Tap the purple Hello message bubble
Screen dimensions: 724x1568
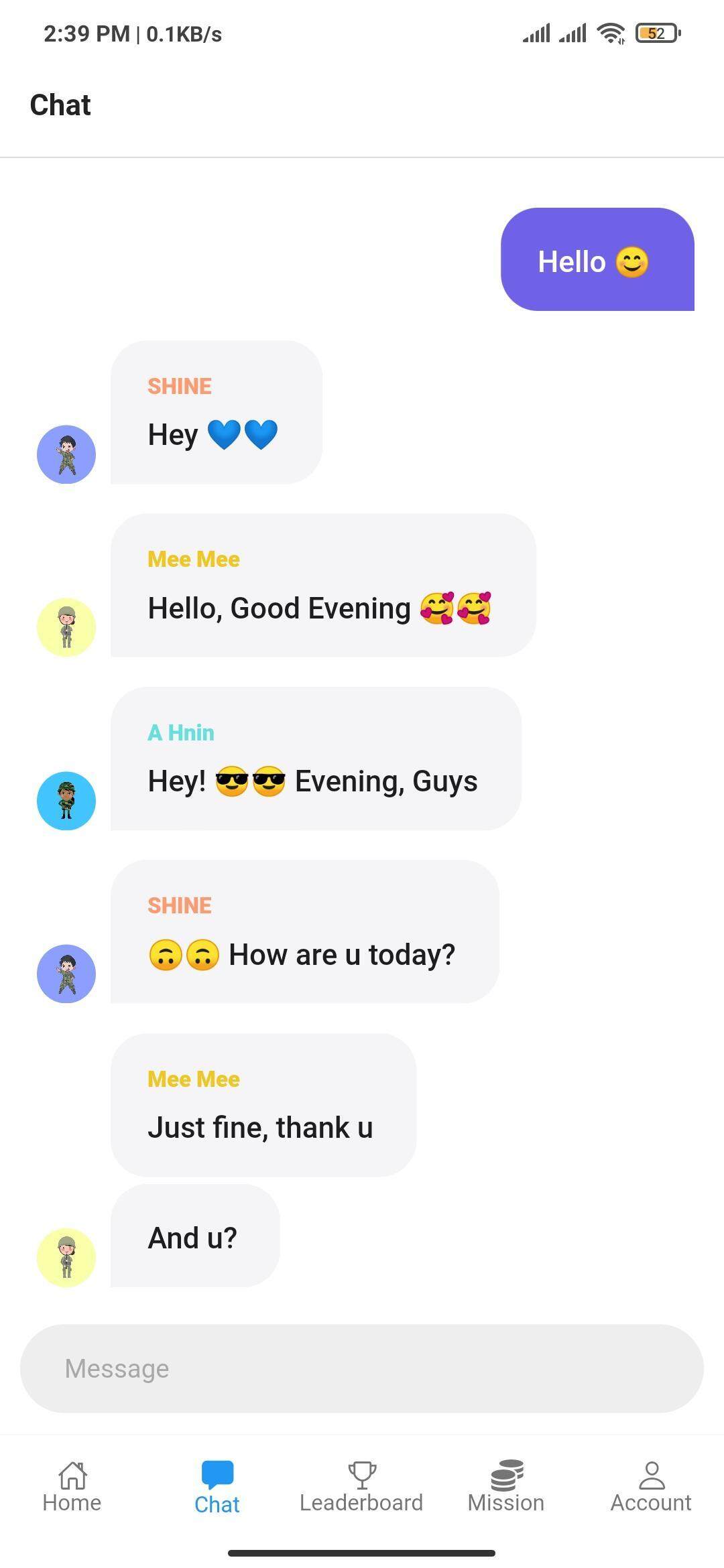click(x=597, y=259)
